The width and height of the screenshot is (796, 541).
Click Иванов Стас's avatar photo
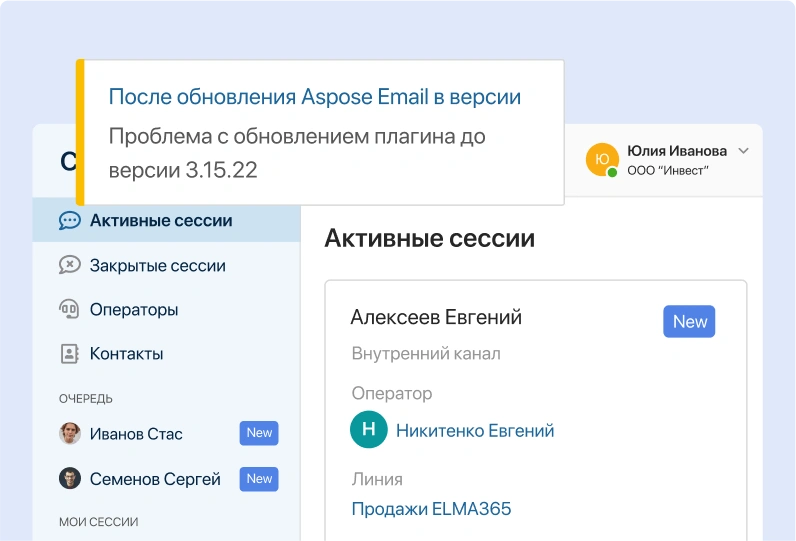70,433
